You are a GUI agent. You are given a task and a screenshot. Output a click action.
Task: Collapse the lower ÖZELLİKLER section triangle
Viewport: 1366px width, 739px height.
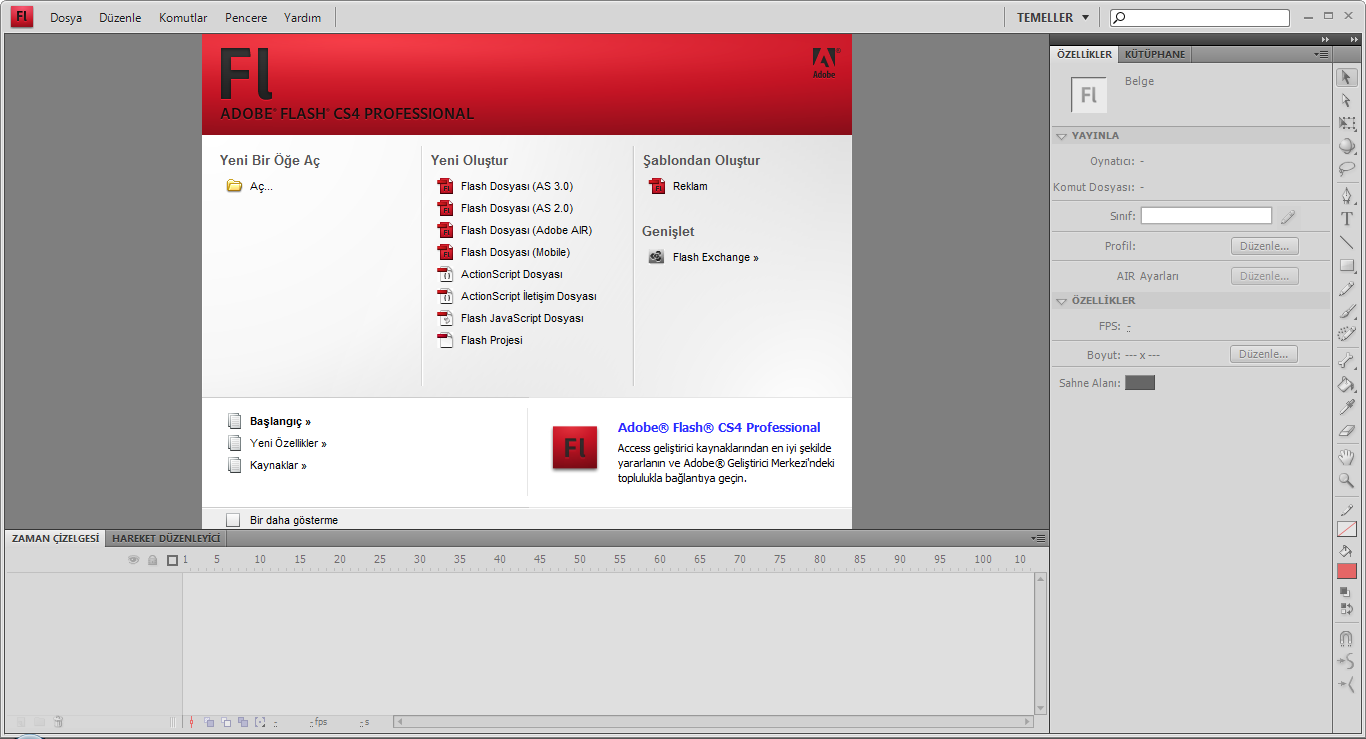click(1061, 300)
